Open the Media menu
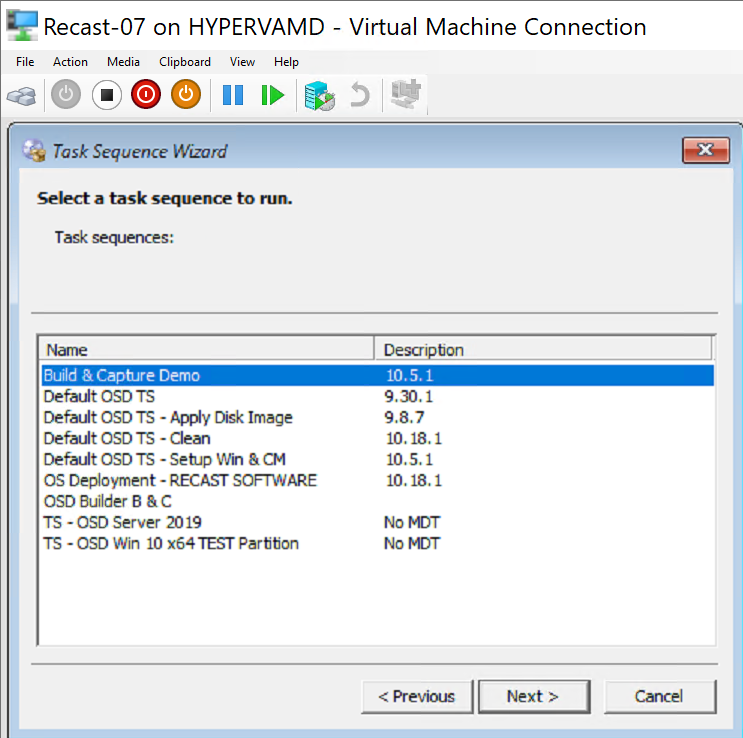743x738 pixels. coord(123,62)
